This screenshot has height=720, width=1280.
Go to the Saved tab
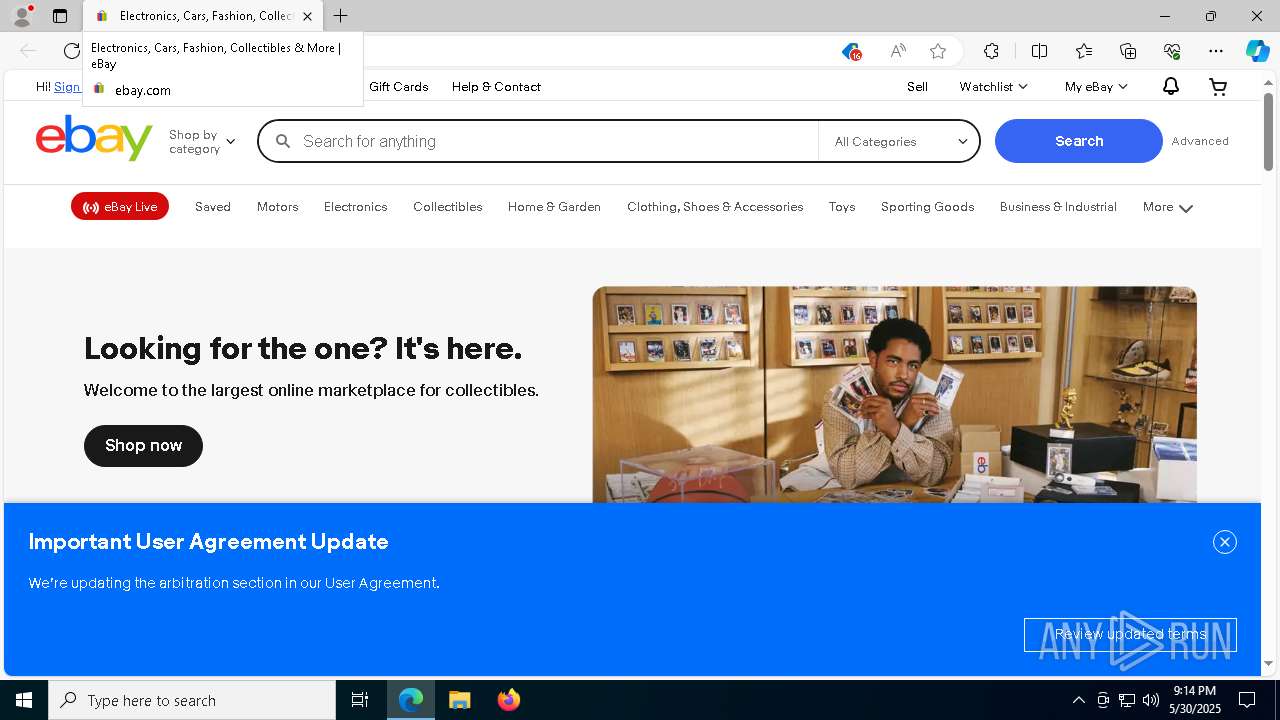213,207
